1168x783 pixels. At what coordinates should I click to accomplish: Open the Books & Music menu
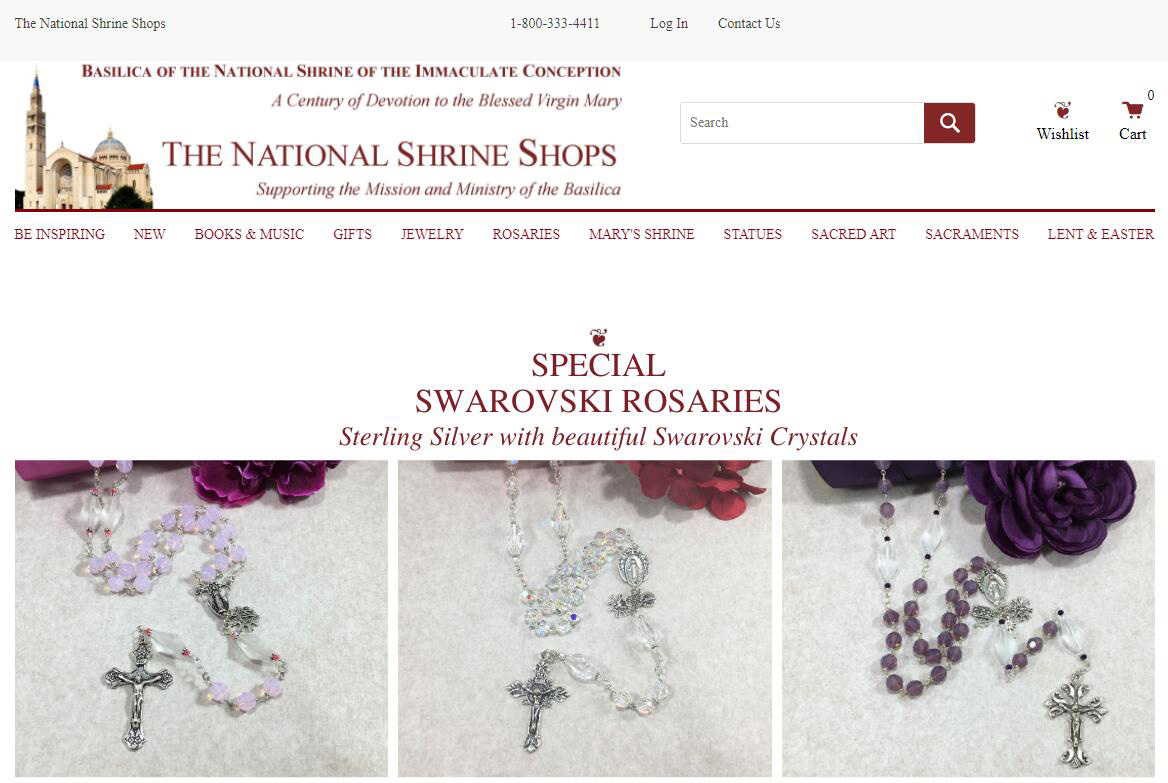coord(249,234)
